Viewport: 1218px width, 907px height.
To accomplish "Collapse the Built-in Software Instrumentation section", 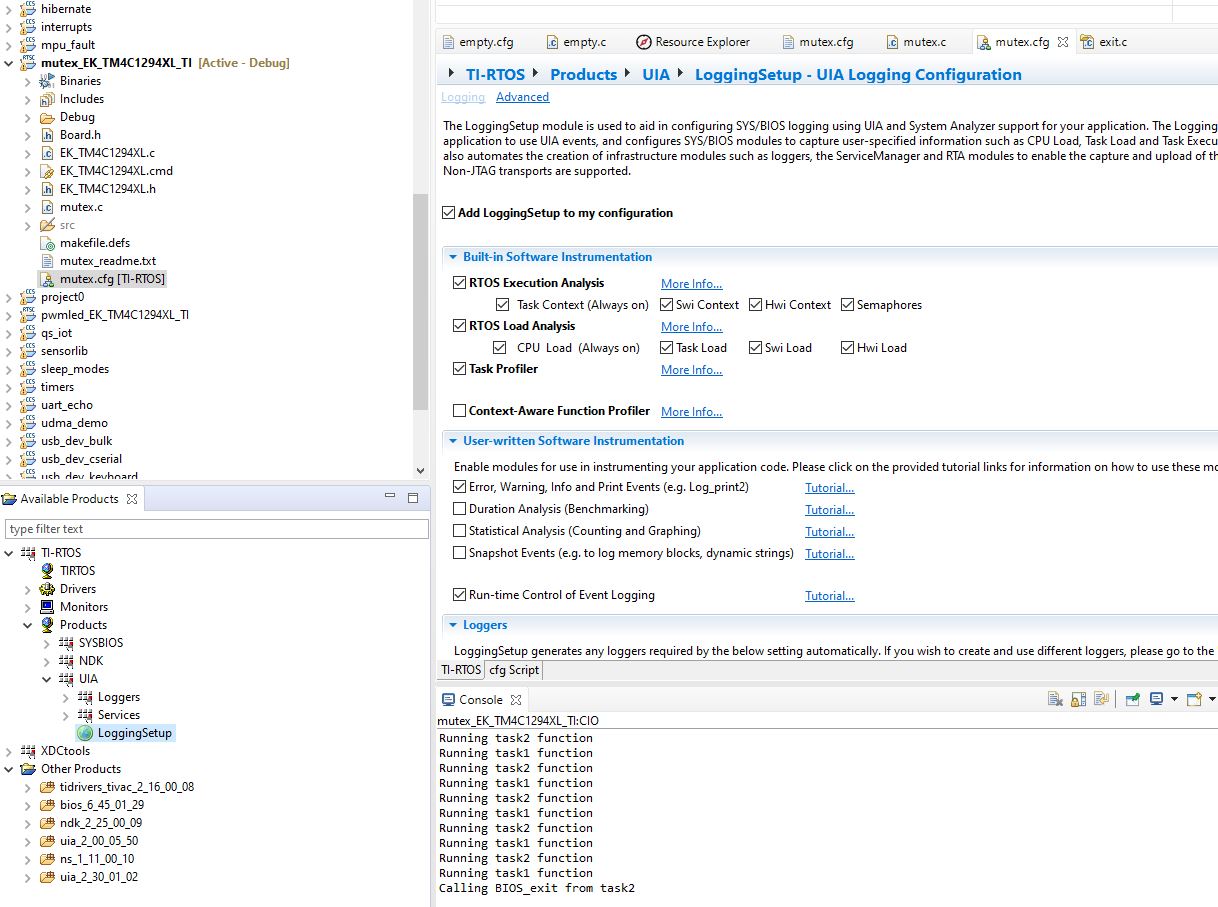I will click(452, 257).
